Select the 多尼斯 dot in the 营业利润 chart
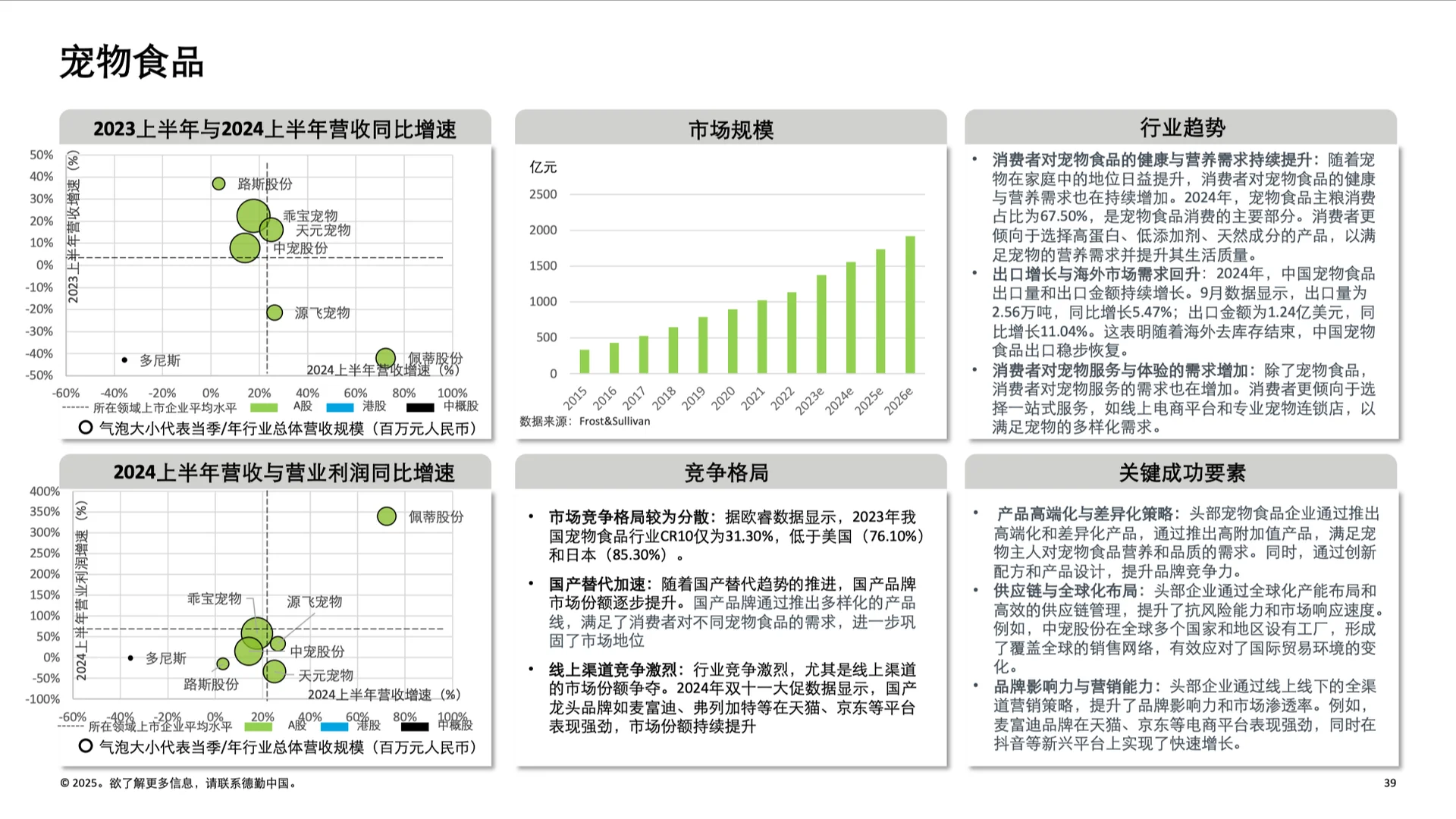The width and height of the screenshot is (1456, 819). tap(130, 657)
